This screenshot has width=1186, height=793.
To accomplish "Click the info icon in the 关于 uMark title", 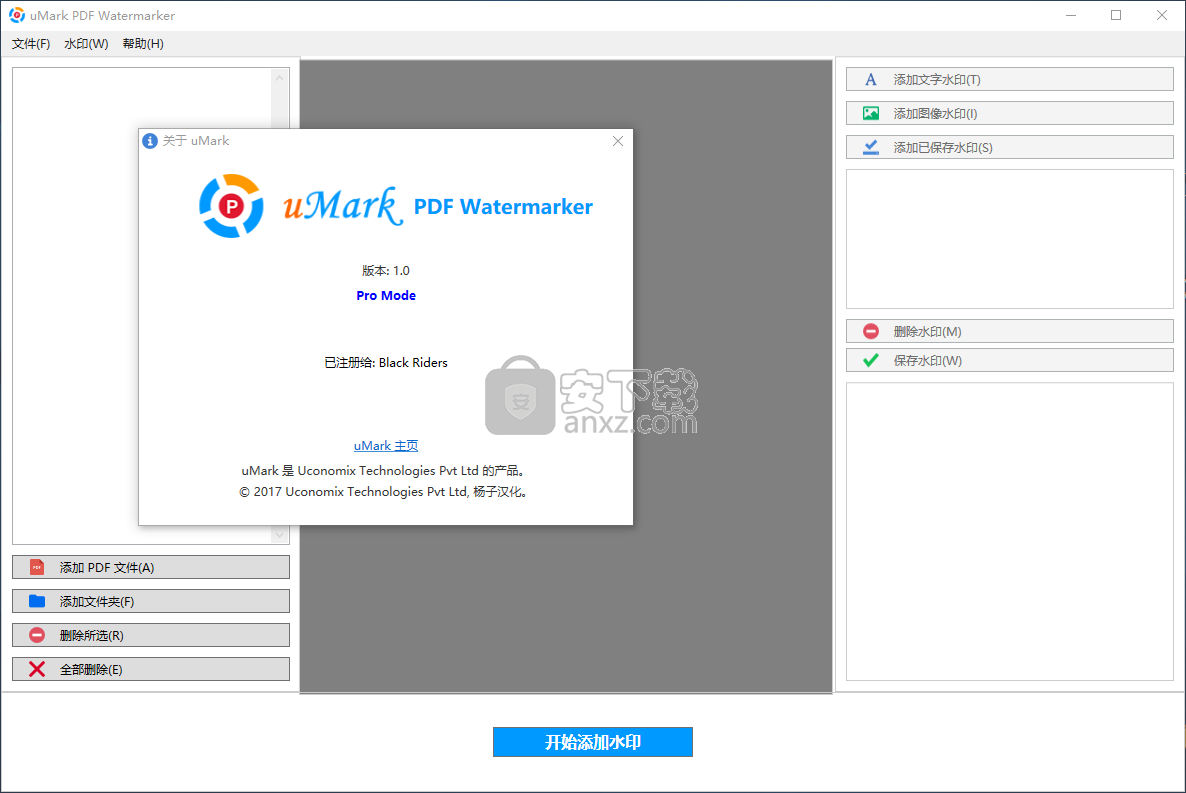I will point(151,141).
